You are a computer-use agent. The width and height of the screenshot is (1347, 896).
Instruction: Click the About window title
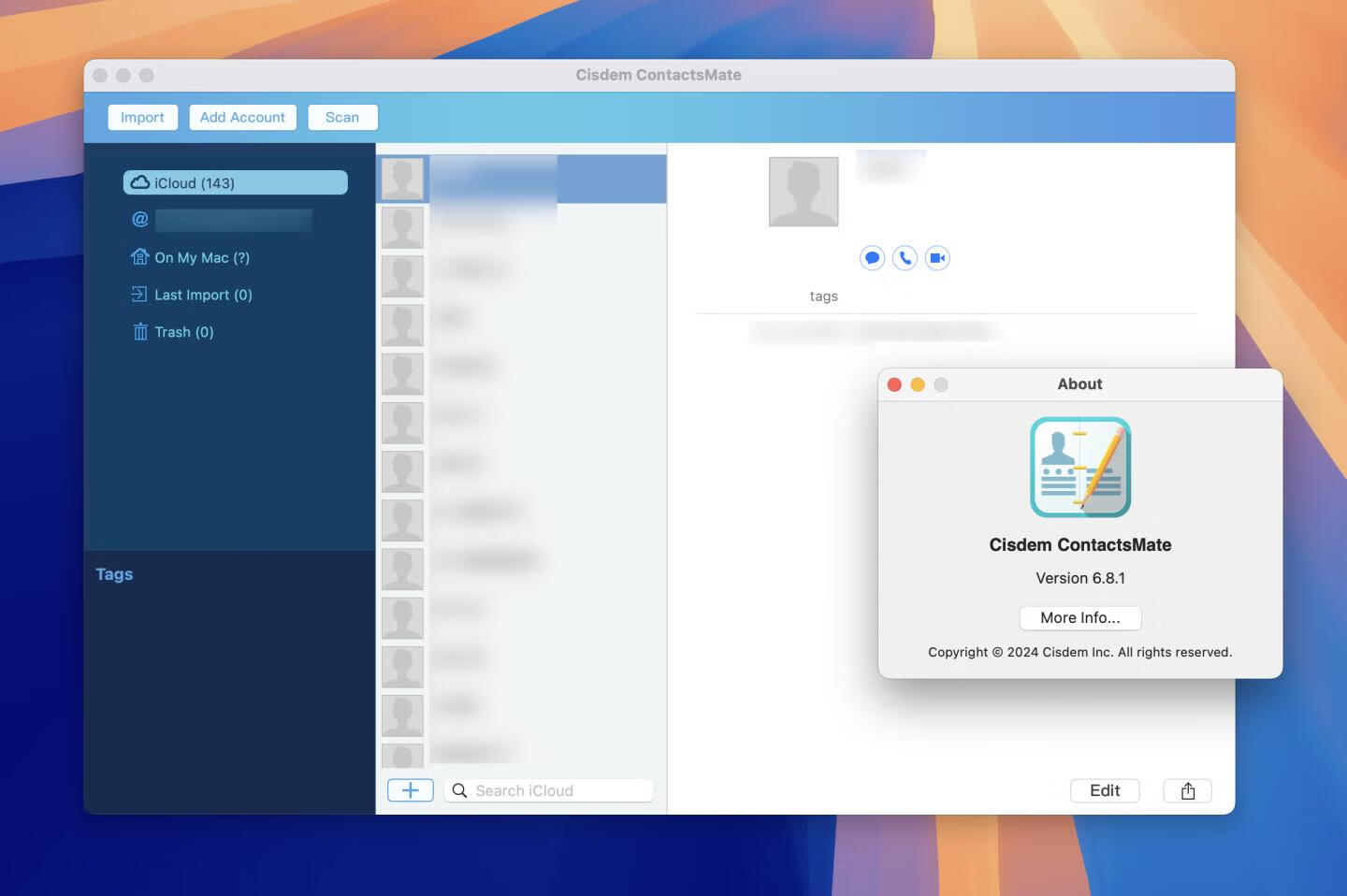click(x=1079, y=384)
